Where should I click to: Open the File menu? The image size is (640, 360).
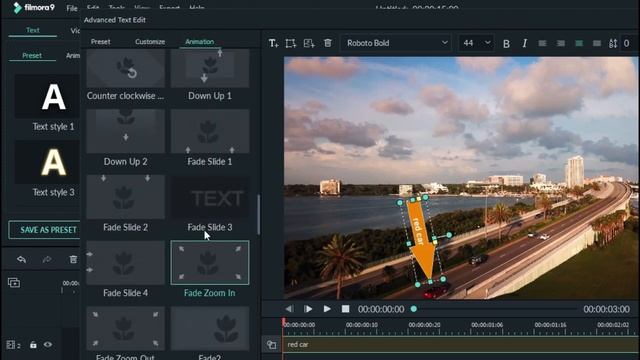point(72,8)
